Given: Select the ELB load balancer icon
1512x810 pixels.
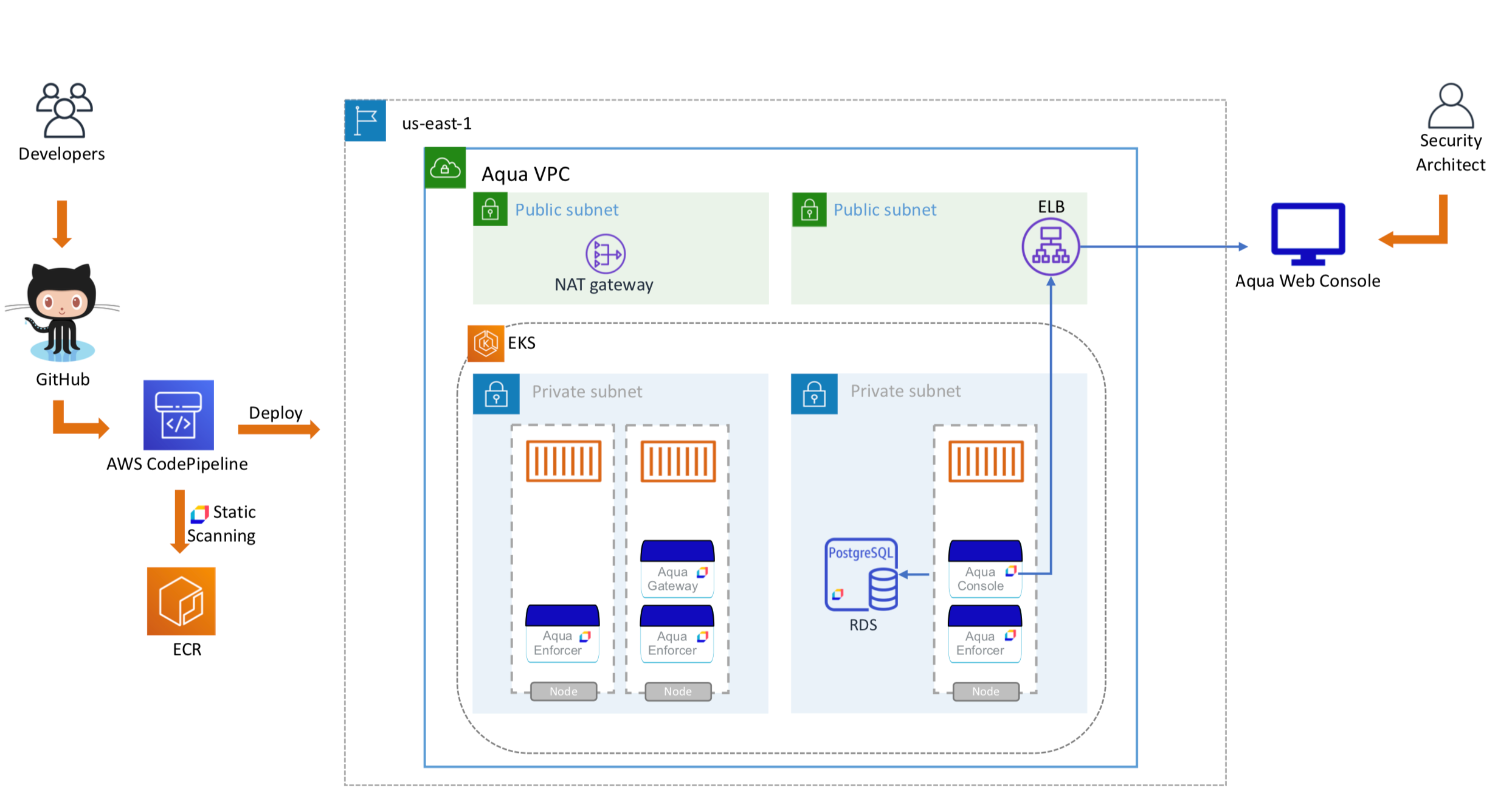Looking at the screenshot, I should [1051, 247].
